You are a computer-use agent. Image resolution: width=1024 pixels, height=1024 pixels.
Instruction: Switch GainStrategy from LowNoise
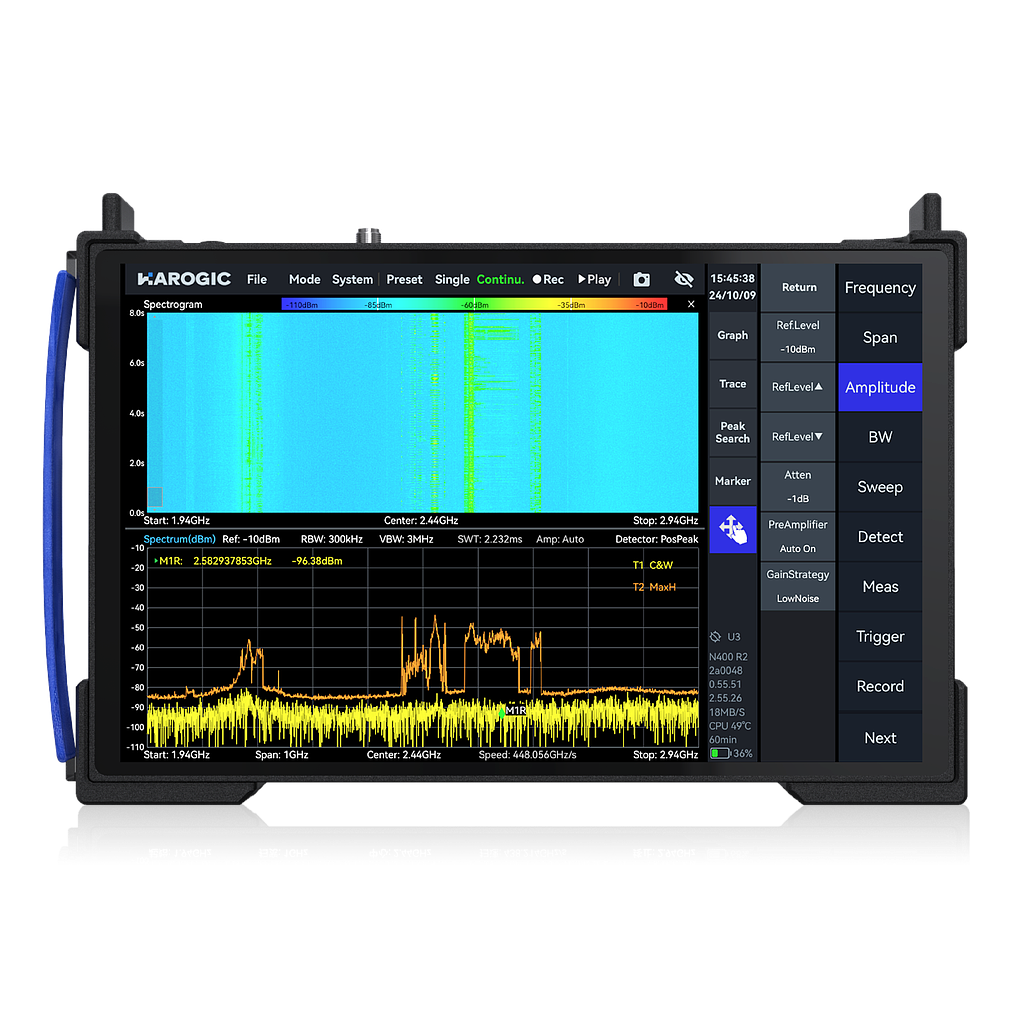(x=797, y=586)
